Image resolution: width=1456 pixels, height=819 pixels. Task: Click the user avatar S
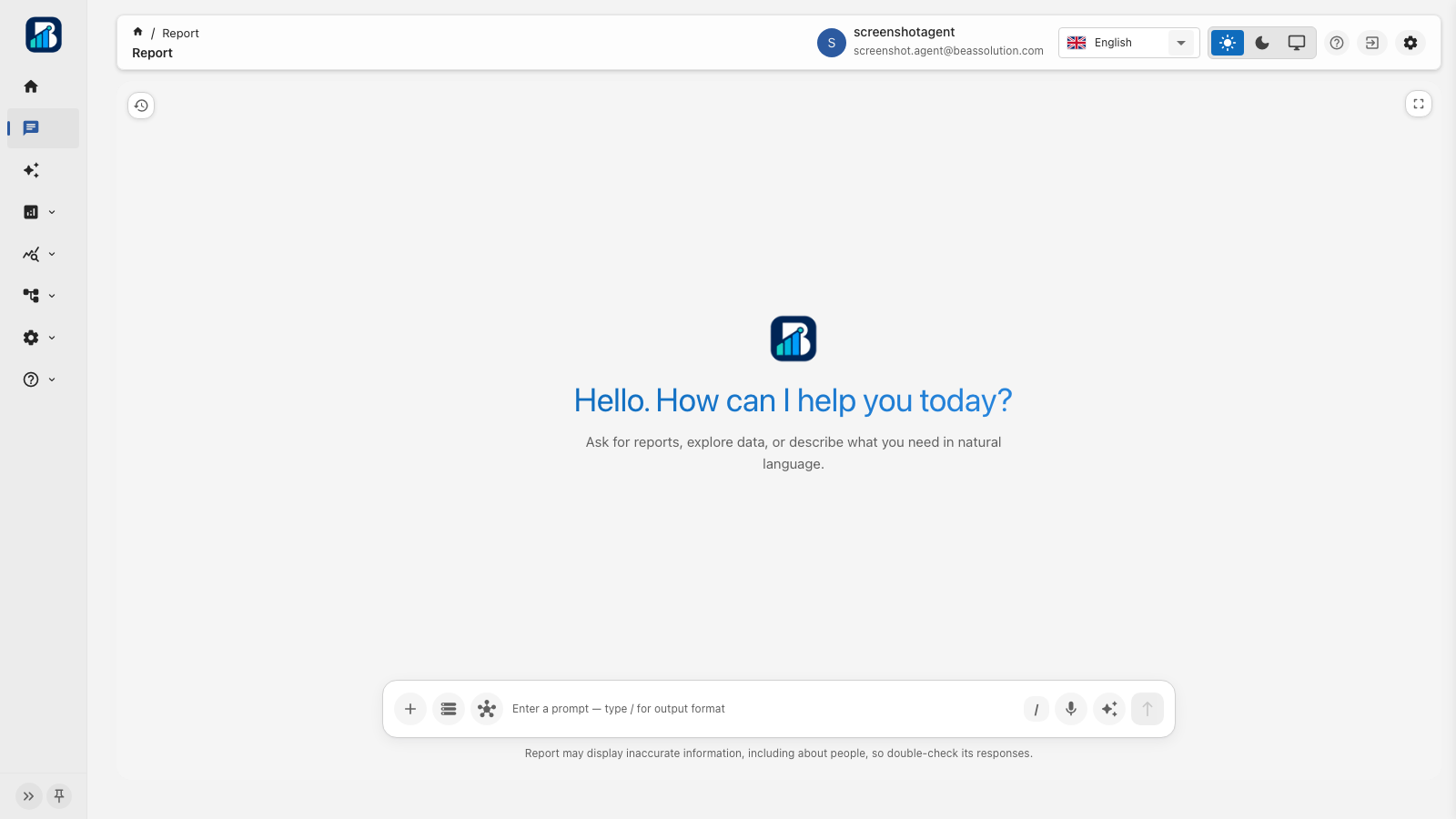[832, 43]
